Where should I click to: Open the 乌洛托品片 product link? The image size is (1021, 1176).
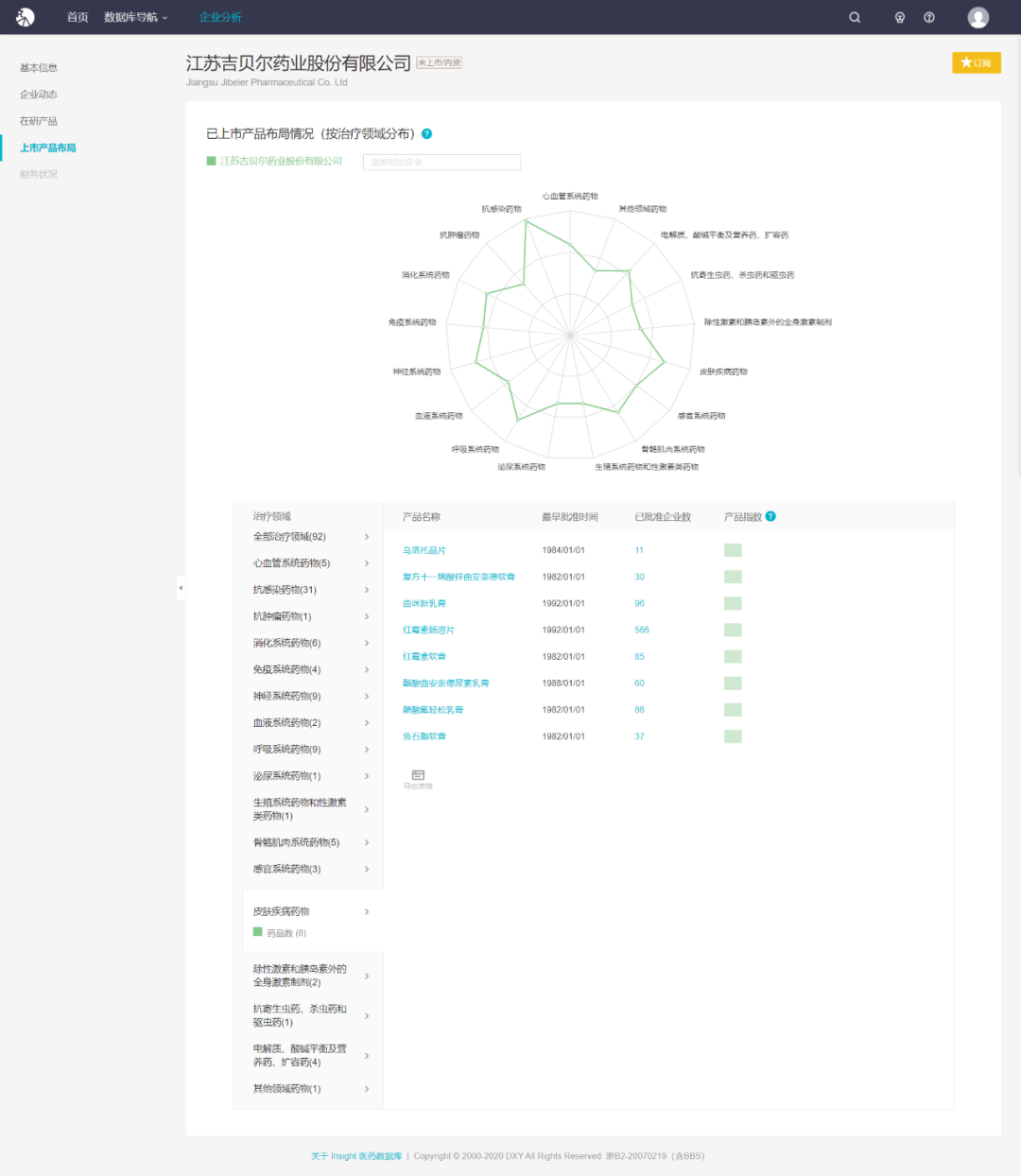point(424,550)
